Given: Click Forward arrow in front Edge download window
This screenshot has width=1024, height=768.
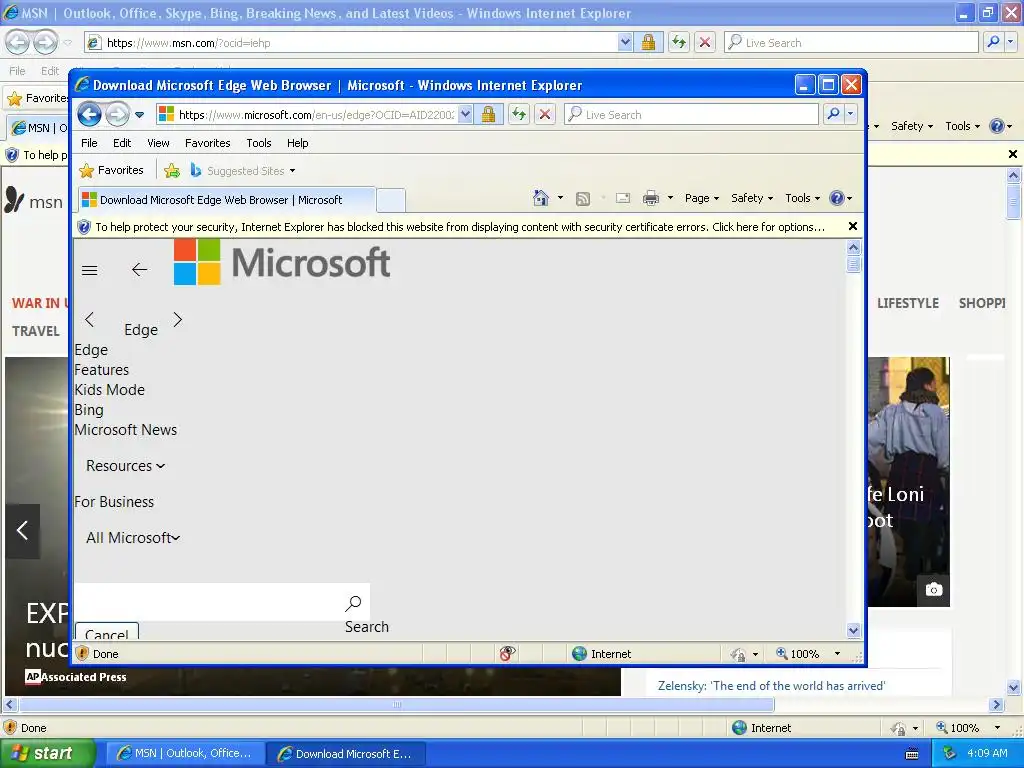Looking at the screenshot, I should [x=118, y=115].
